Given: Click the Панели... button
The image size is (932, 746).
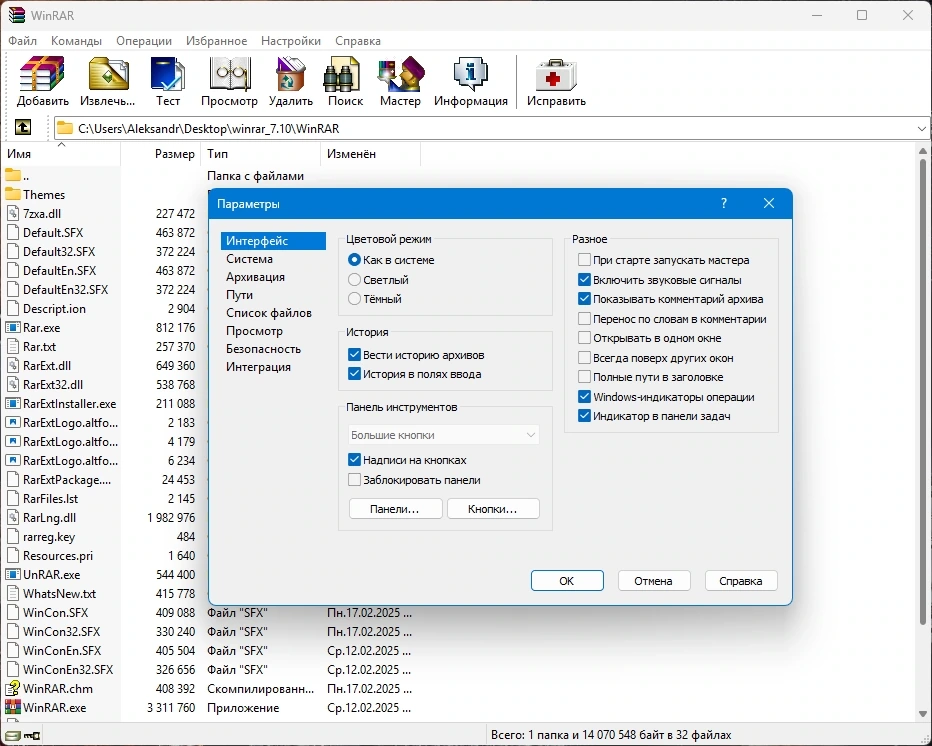Looking at the screenshot, I should click(x=395, y=509).
